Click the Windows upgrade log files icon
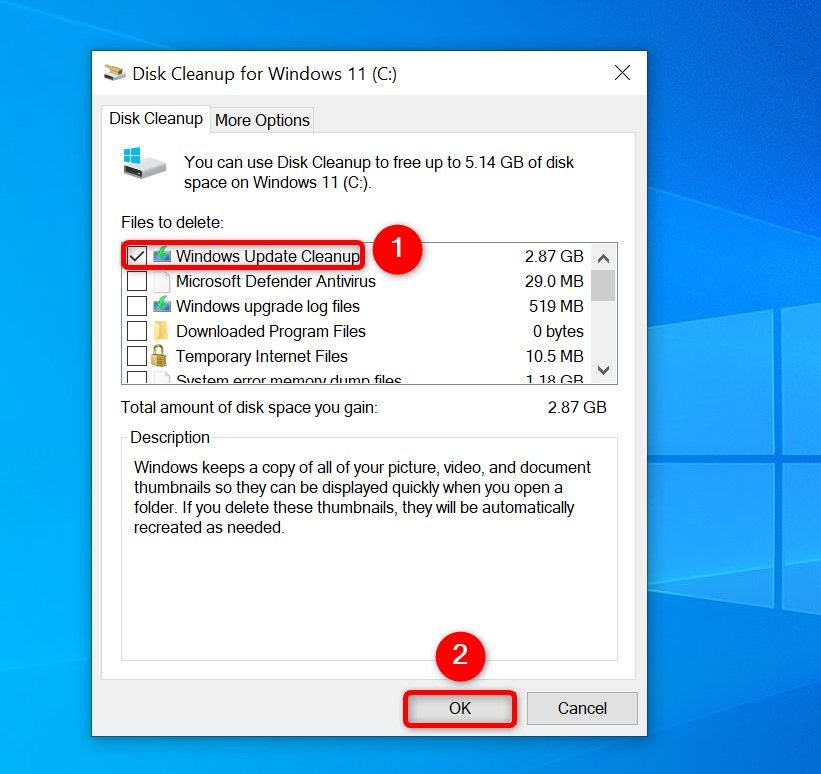821x774 pixels. coord(161,306)
